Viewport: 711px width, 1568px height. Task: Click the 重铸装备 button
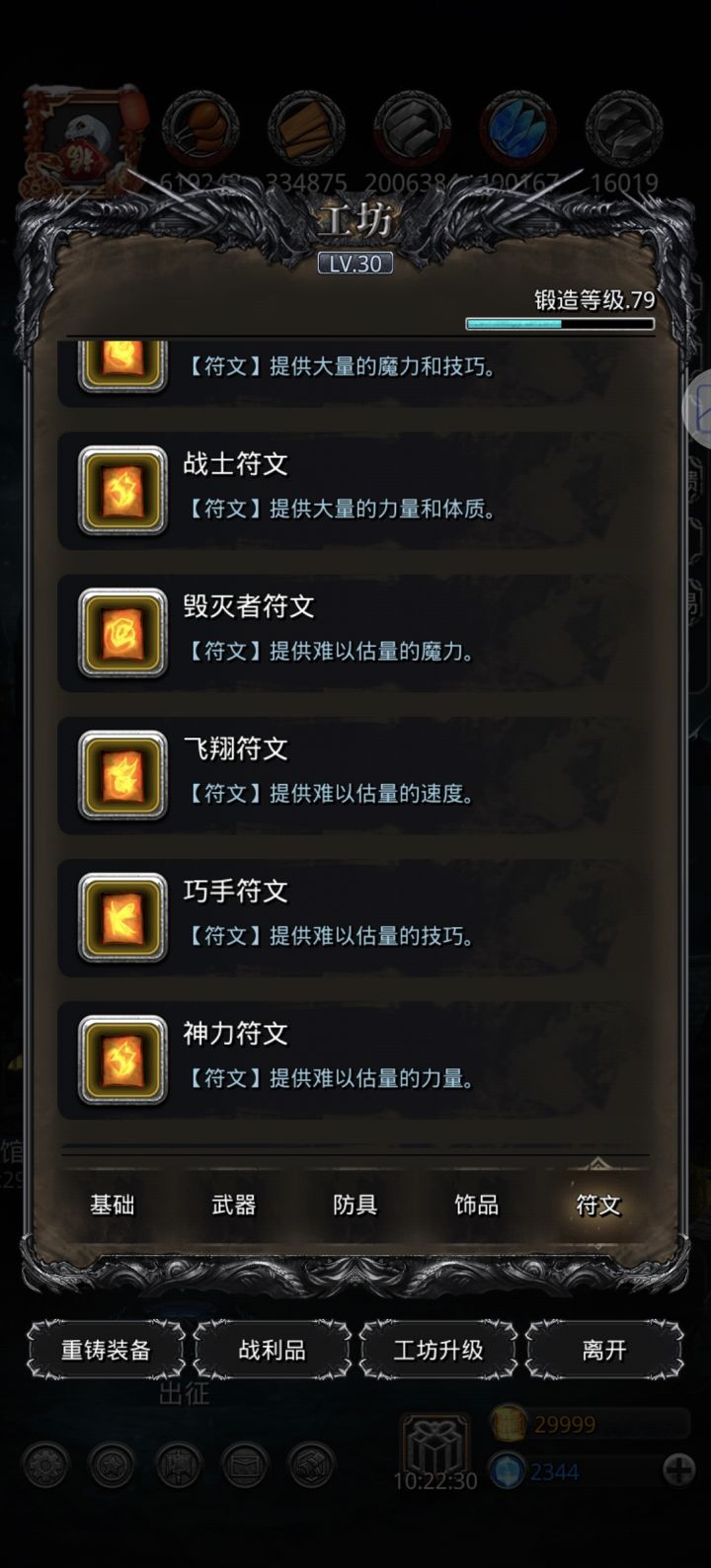click(106, 1350)
